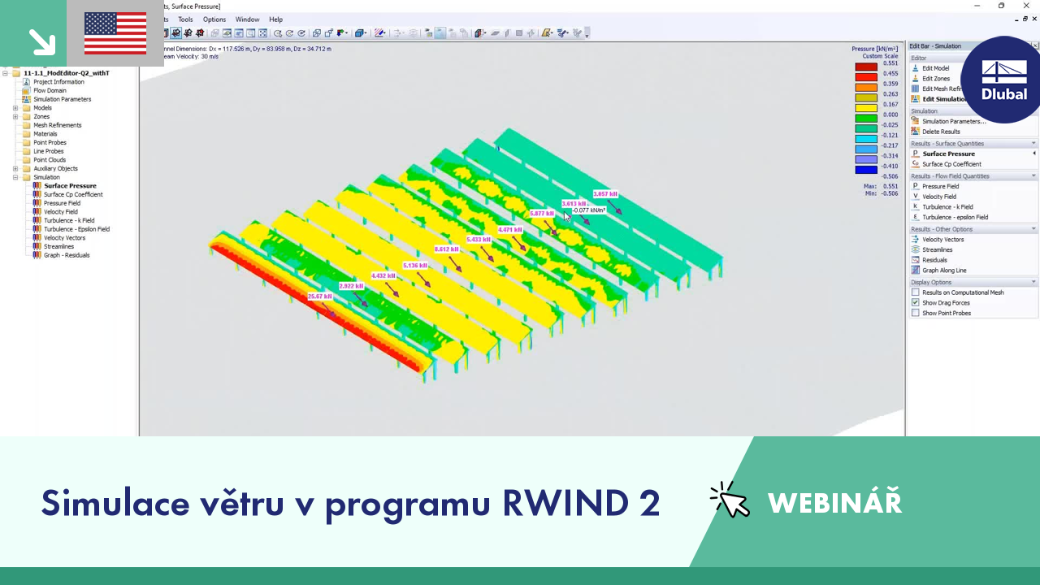This screenshot has height=585, width=1040.
Task: Show Streamlines from Other Options panel
Action: click(x=937, y=250)
